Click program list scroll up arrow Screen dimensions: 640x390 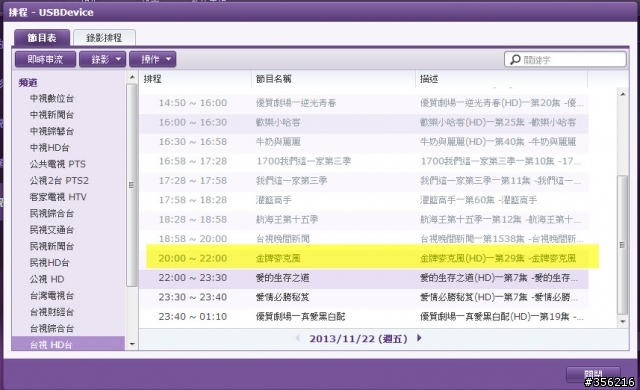tap(622, 94)
